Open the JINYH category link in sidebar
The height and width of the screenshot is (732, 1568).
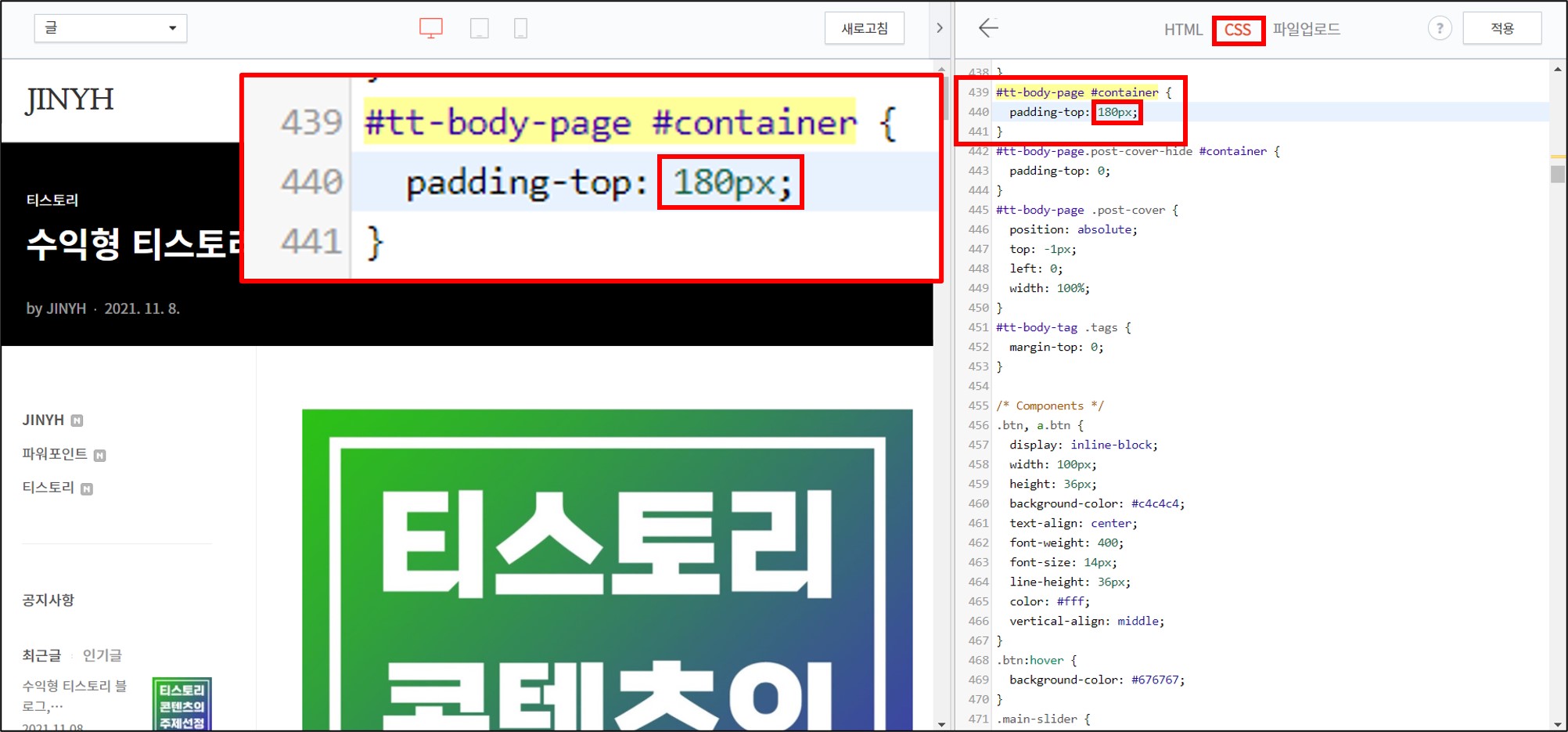tap(43, 420)
